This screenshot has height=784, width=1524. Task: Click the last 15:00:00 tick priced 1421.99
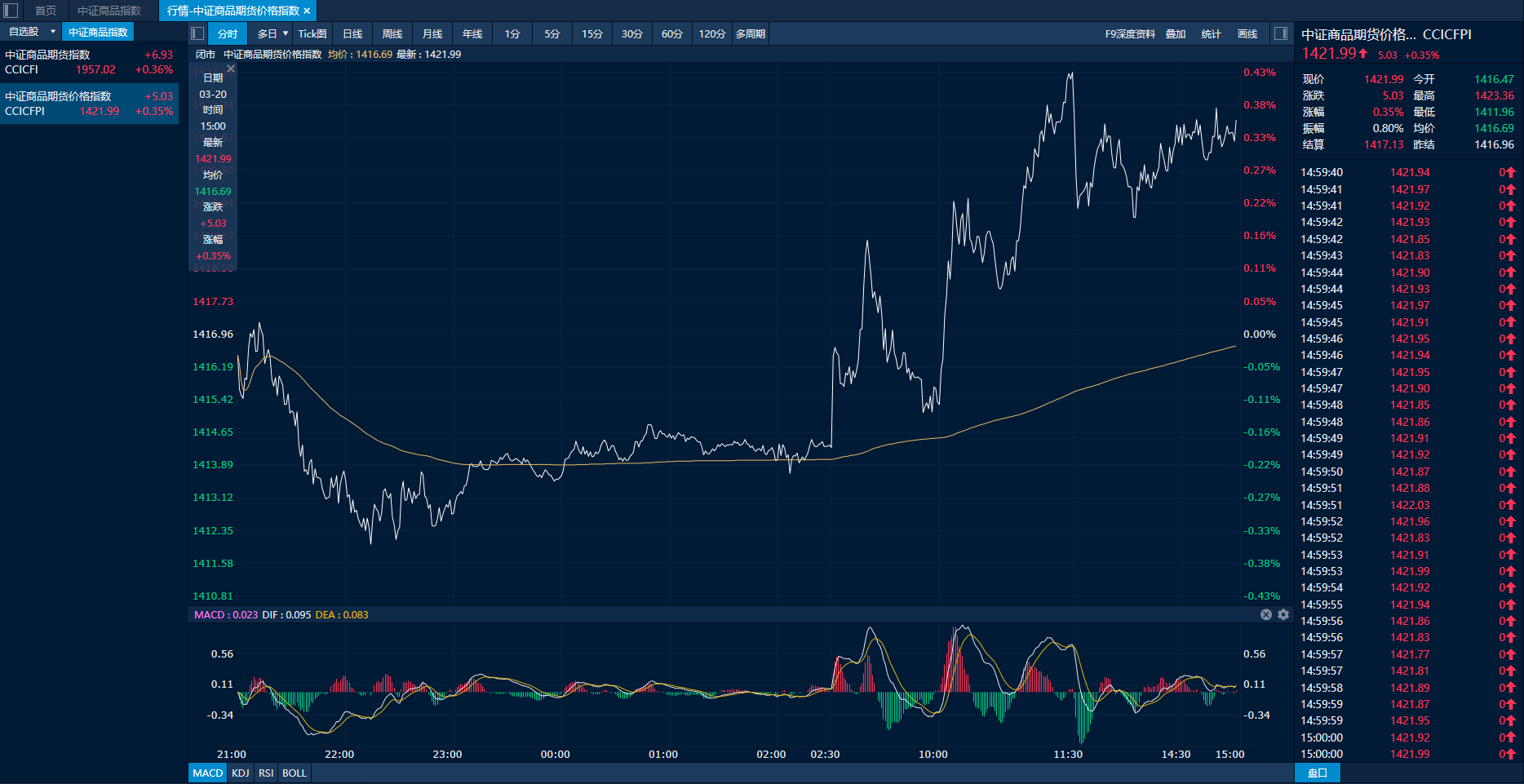point(1407,754)
